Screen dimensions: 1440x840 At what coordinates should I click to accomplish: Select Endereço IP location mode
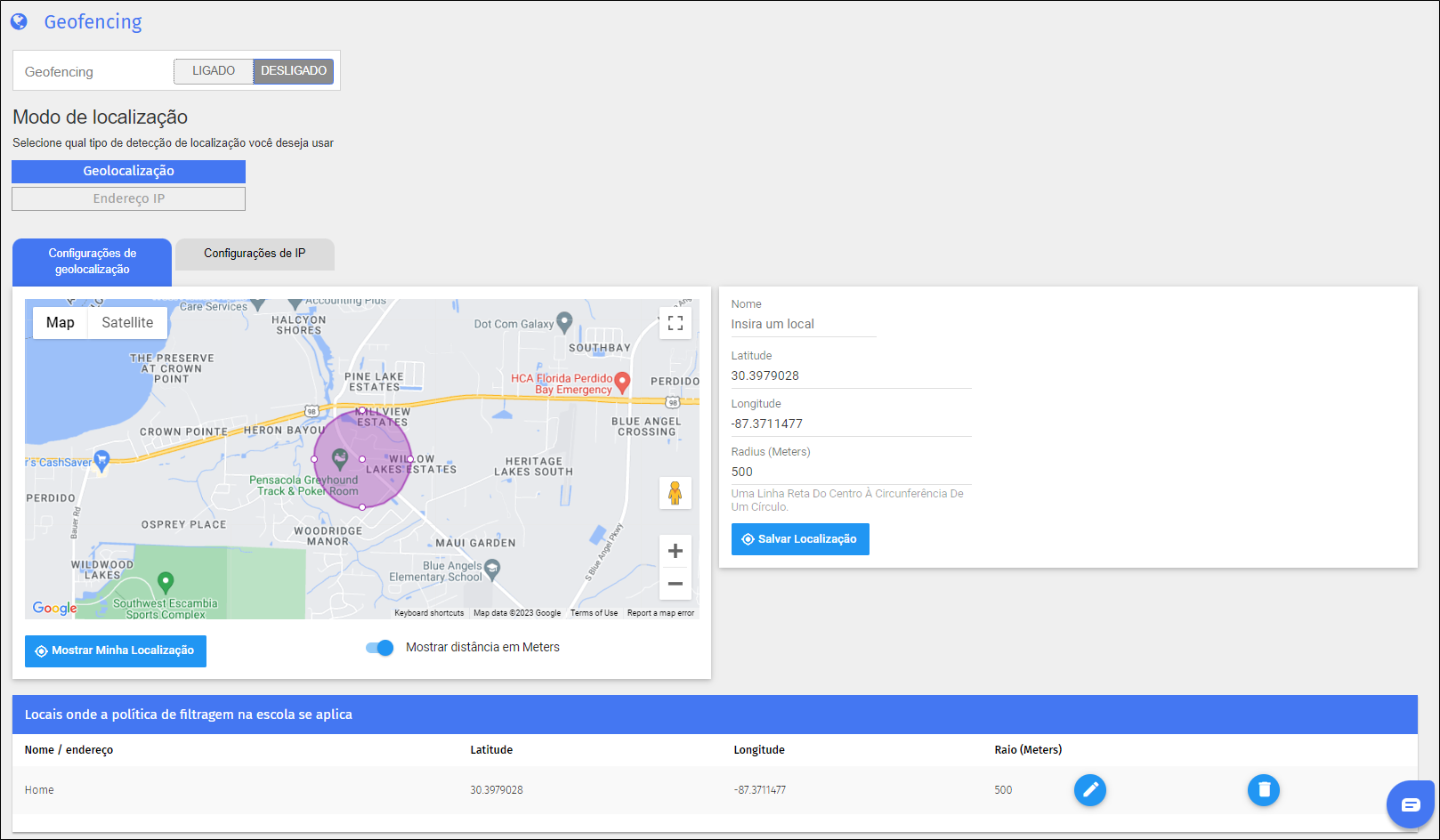click(129, 198)
